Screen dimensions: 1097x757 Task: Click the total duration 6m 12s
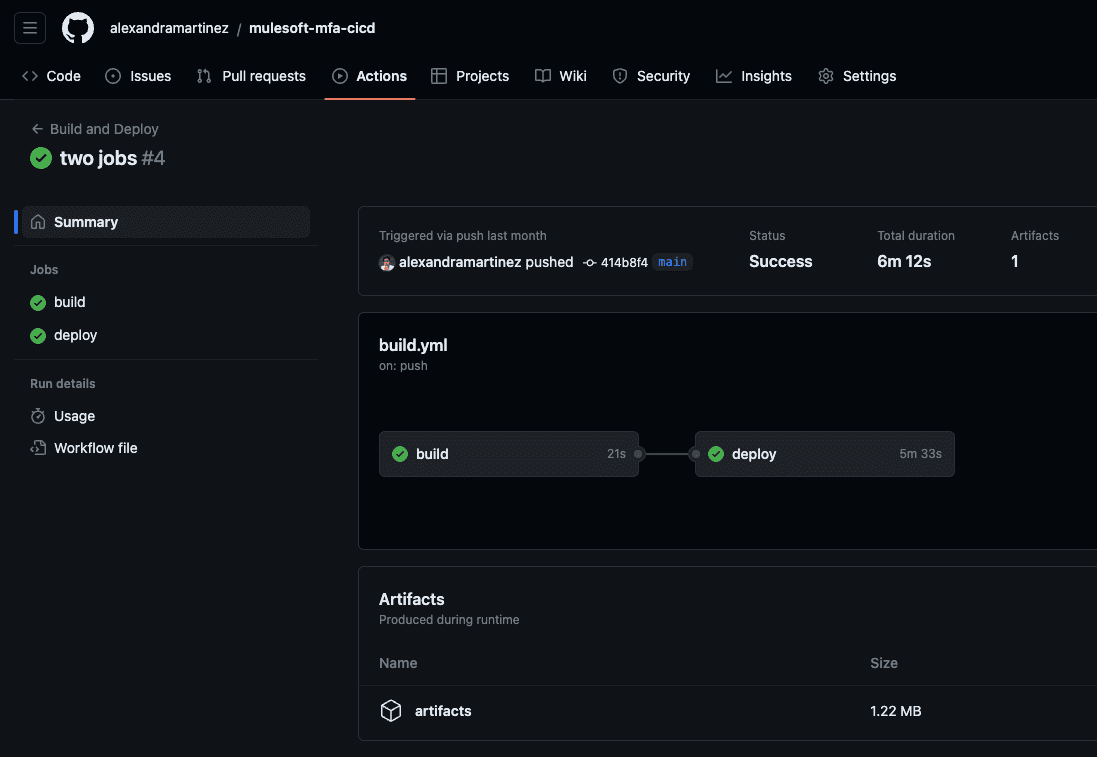[x=904, y=262]
